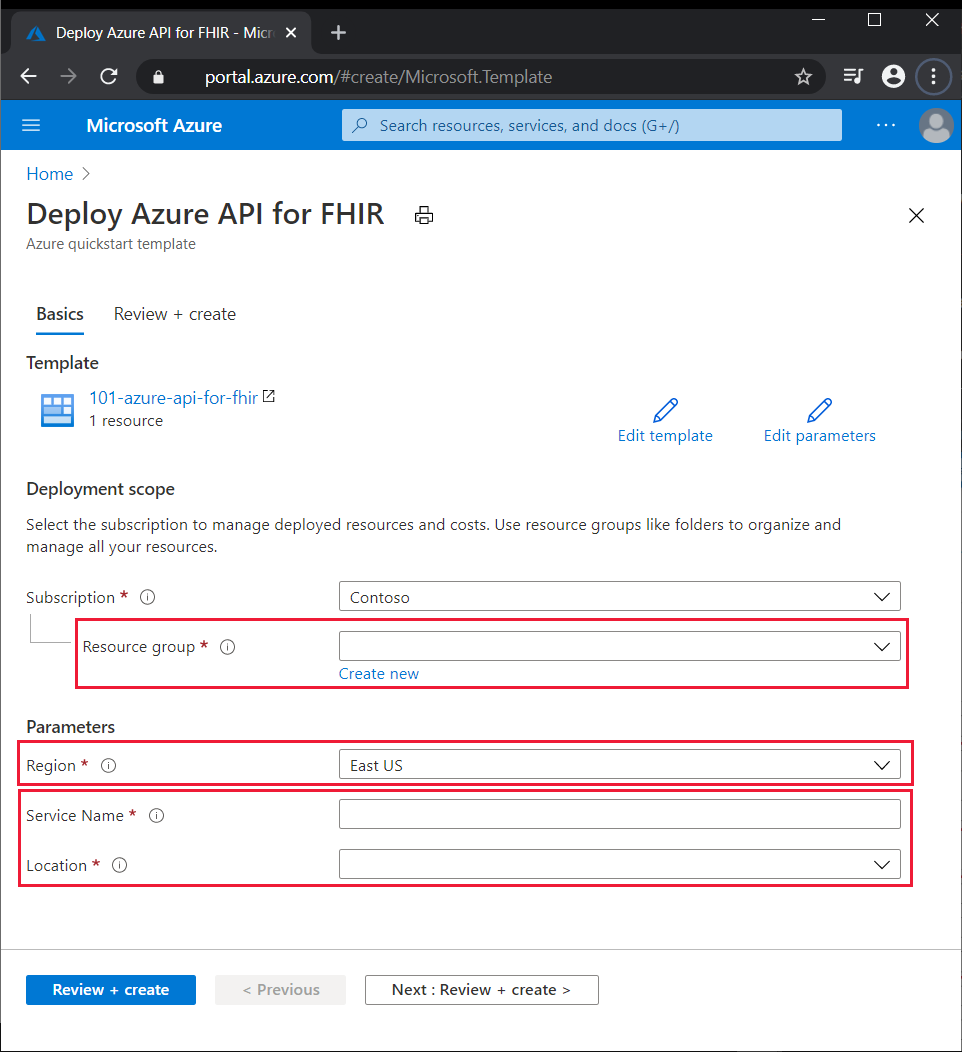
Task: Click the info icon next to Subscription
Action: (148, 597)
